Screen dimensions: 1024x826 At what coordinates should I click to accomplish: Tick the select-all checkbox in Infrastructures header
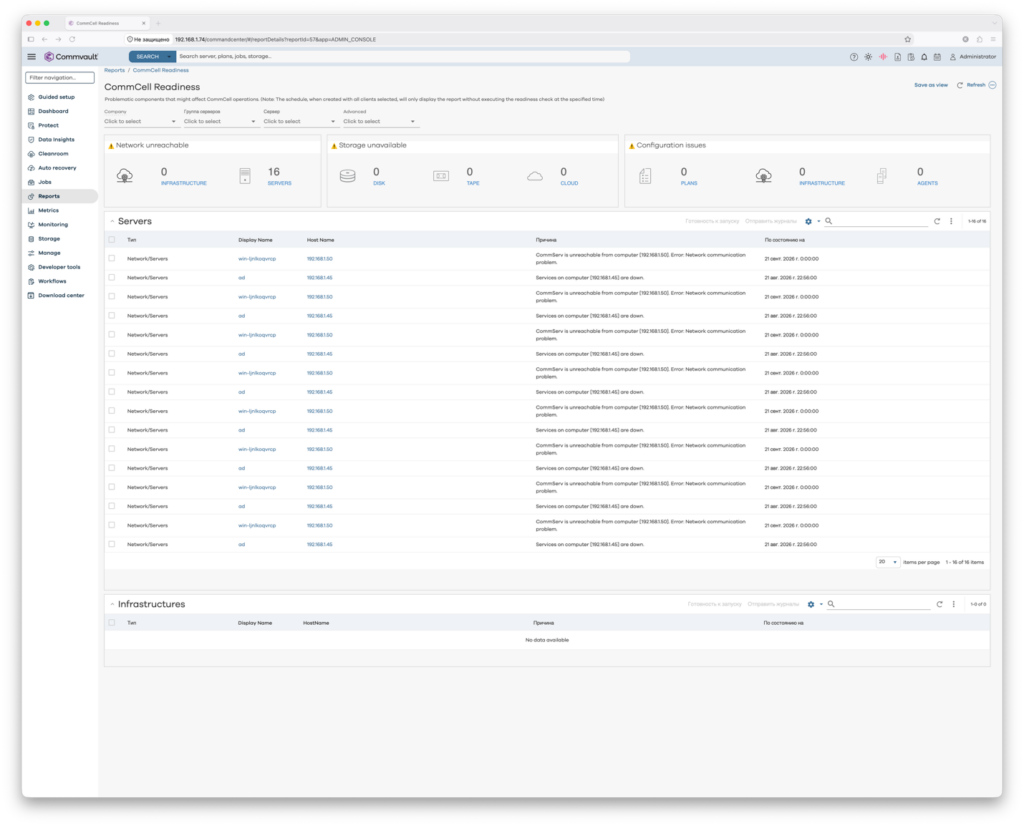point(112,622)
